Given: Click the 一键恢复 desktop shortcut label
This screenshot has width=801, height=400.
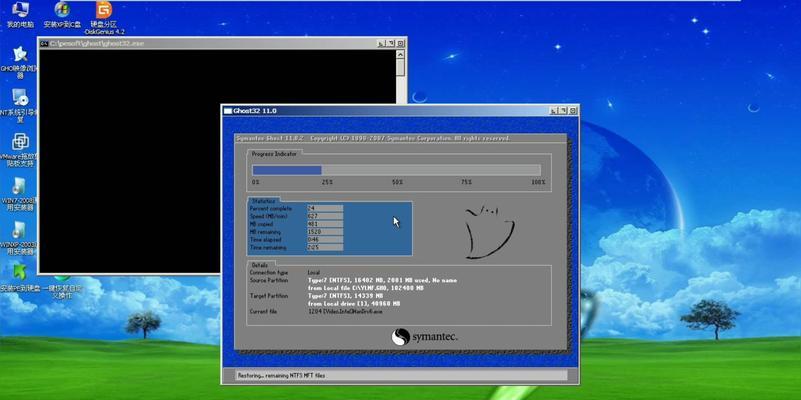Looking at the screenshot, I should tap(62, 292).
